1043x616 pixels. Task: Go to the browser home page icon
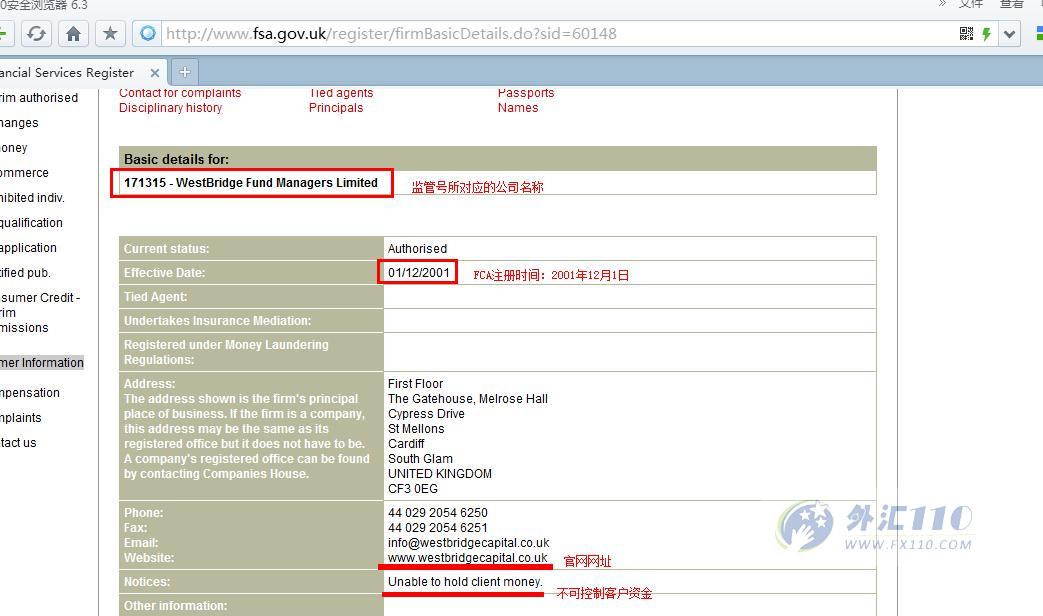pyautogui.click(x=73, y=33)
